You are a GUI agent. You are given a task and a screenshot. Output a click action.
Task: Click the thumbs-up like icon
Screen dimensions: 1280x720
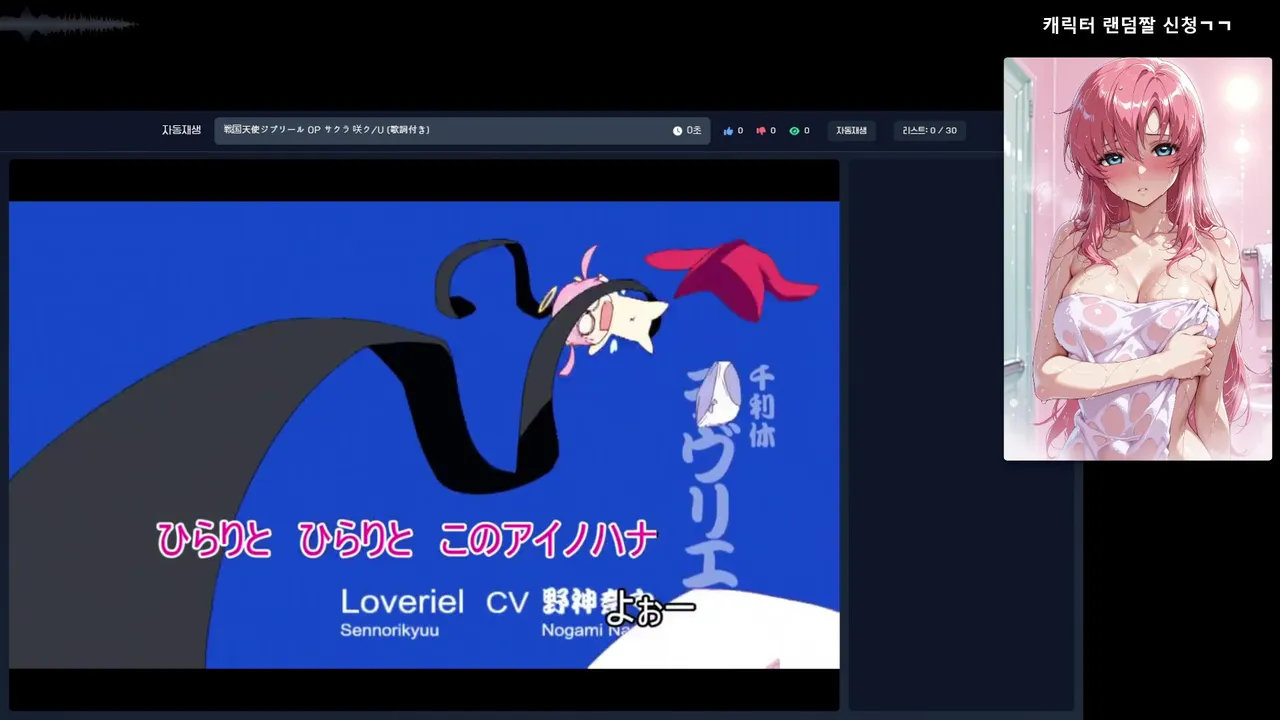pyautogui.click(x=728, y=131)
